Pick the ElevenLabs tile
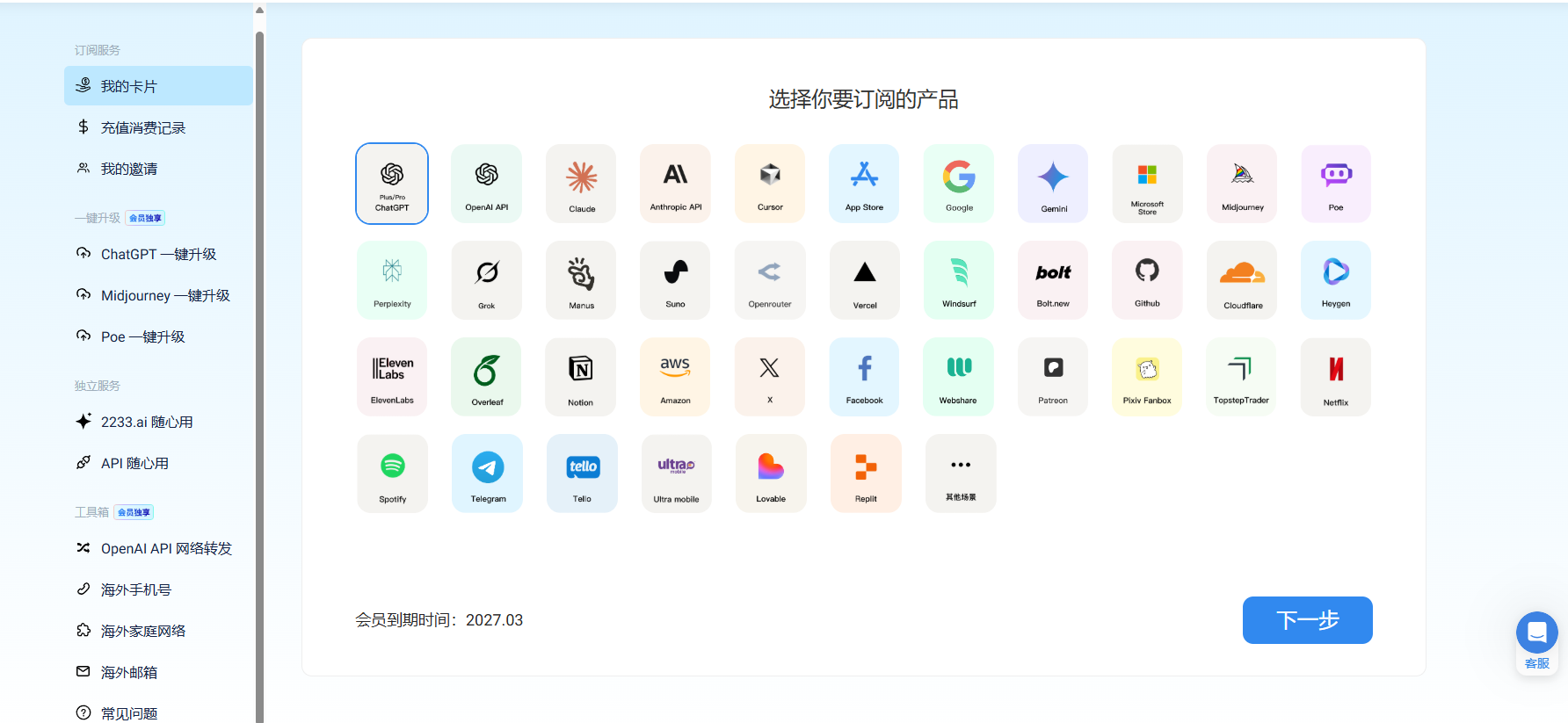 click(x=392, y=377)
